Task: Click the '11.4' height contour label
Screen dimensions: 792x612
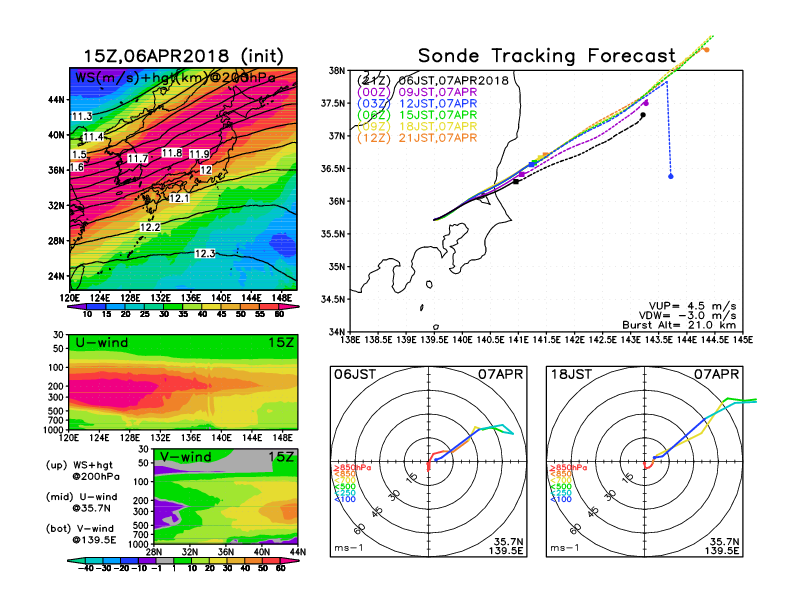Action: point(93,137)
